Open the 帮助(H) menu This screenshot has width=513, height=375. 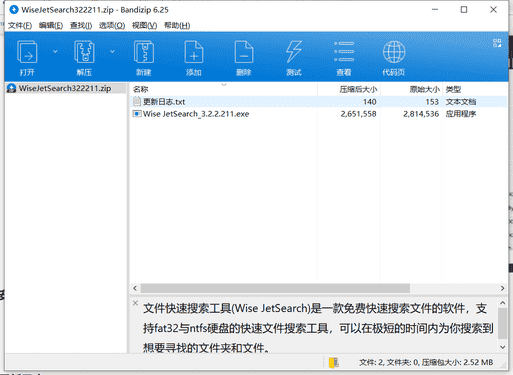click(x=177, y=25)
